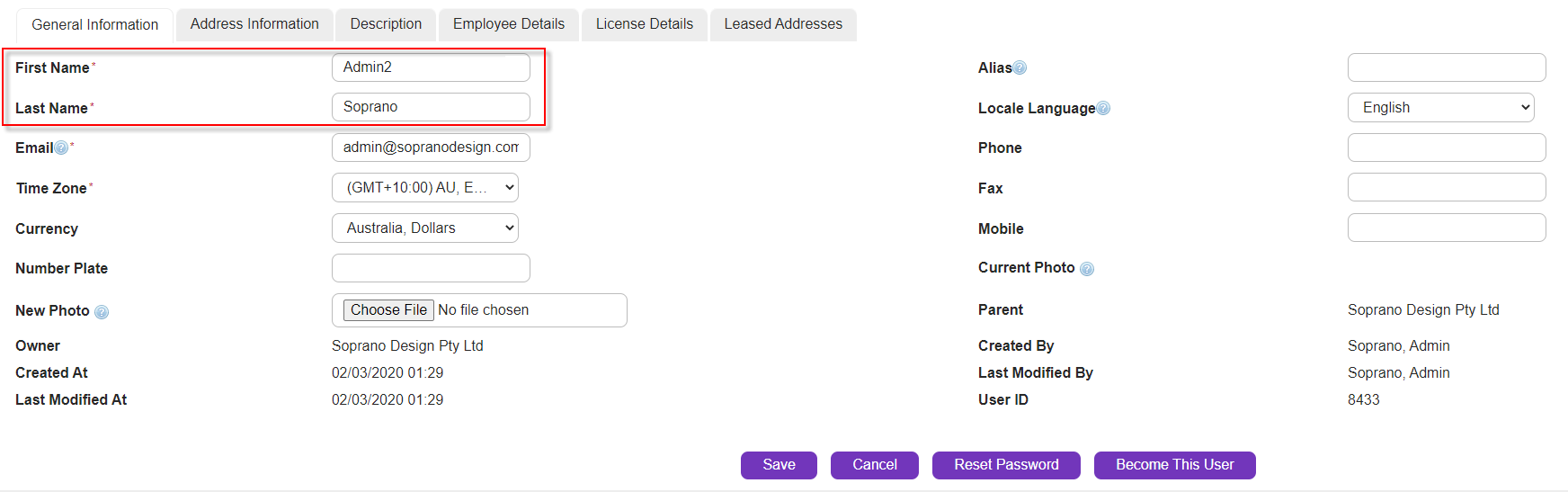Click the help icon next to Email
The height and width of the screenshot is (492, 1568).
tap(61, 148)
